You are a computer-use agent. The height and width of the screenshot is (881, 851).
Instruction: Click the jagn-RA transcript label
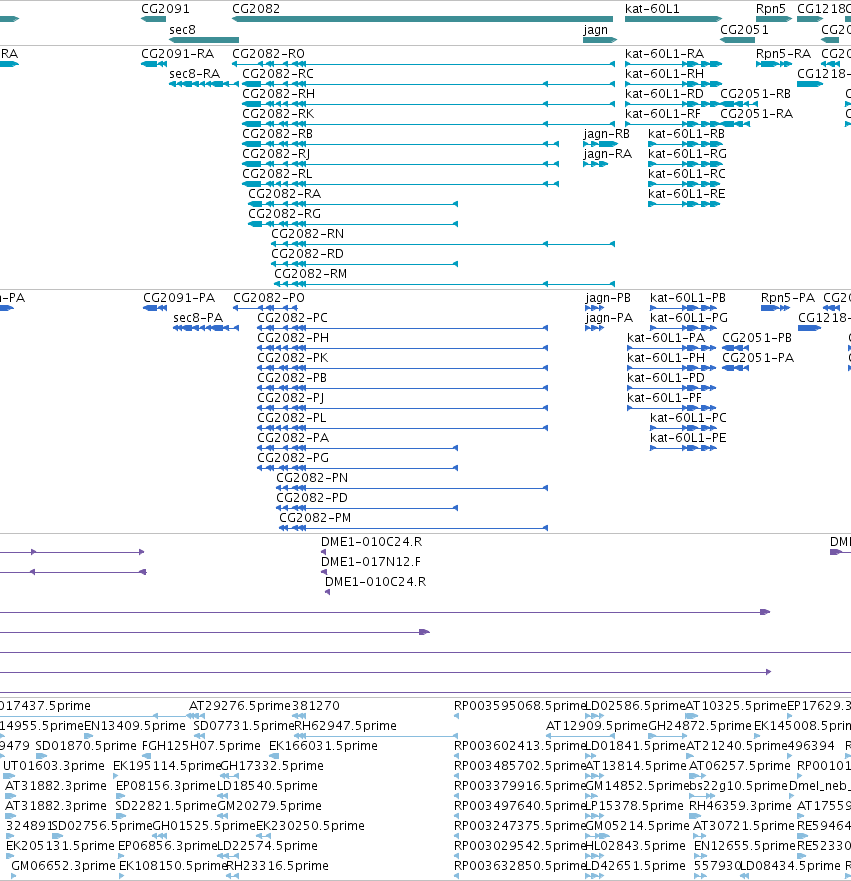click(608, 153)
